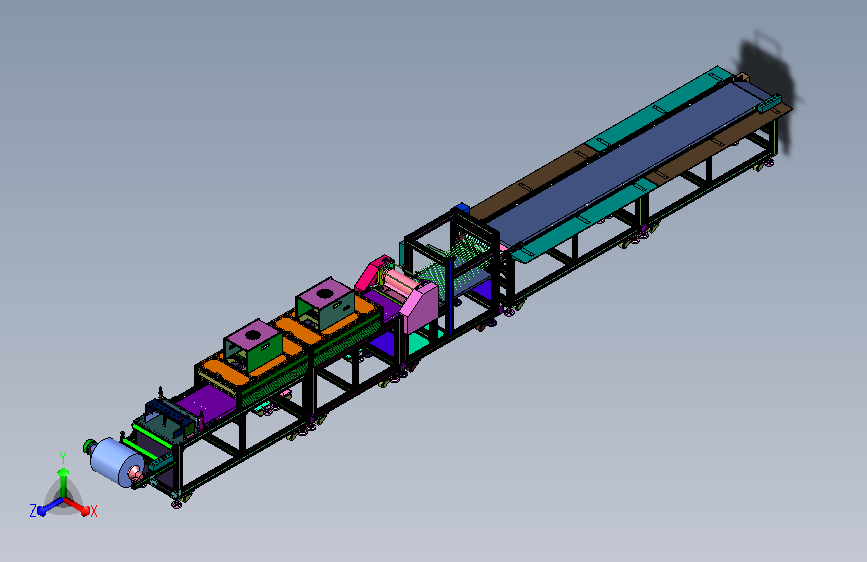Click the blue Z axis of the triad
Screen dimensions: 867x562
[50, 507]
